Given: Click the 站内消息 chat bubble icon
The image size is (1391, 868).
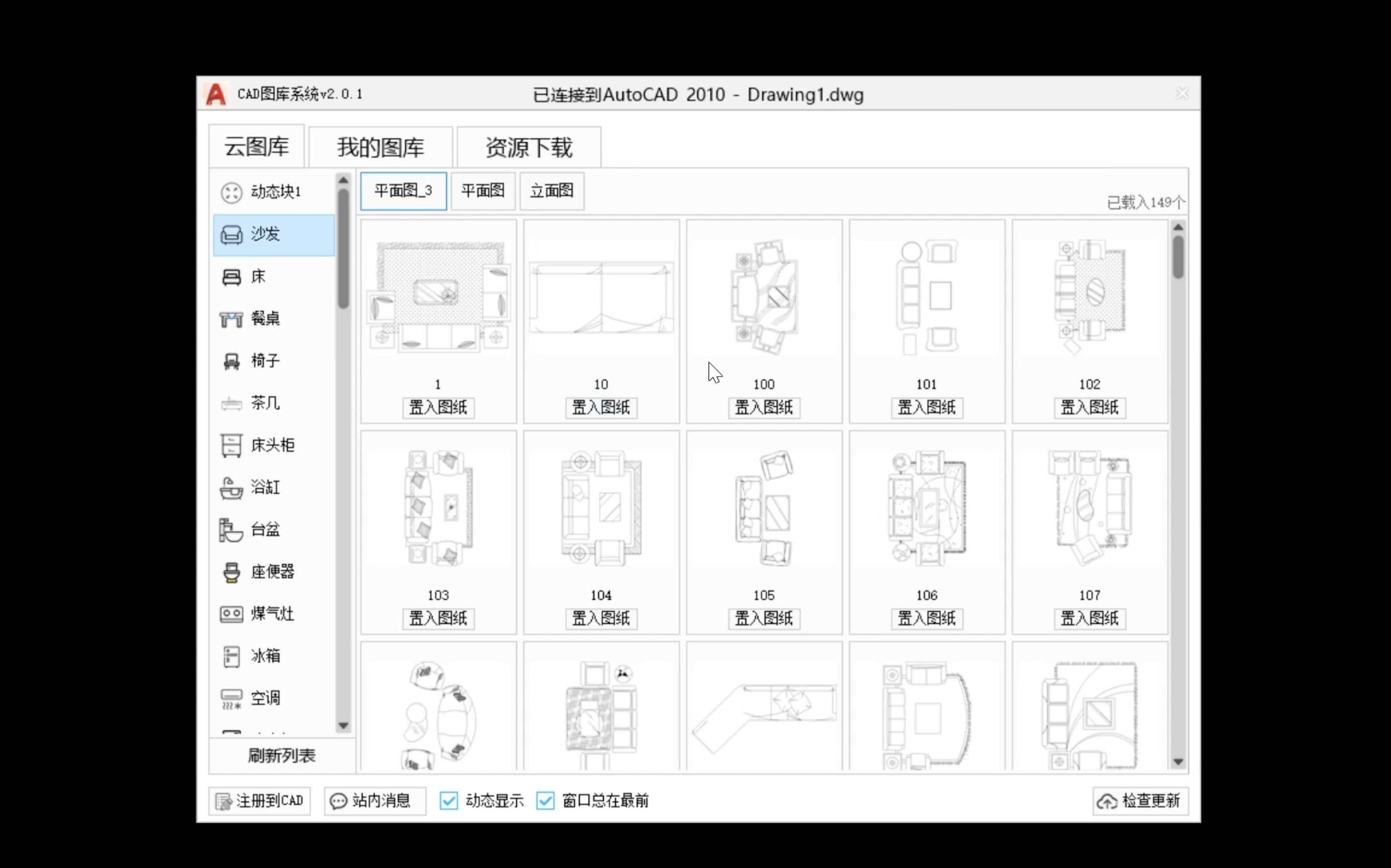Looking at the screenshot, I should point(338,801).
